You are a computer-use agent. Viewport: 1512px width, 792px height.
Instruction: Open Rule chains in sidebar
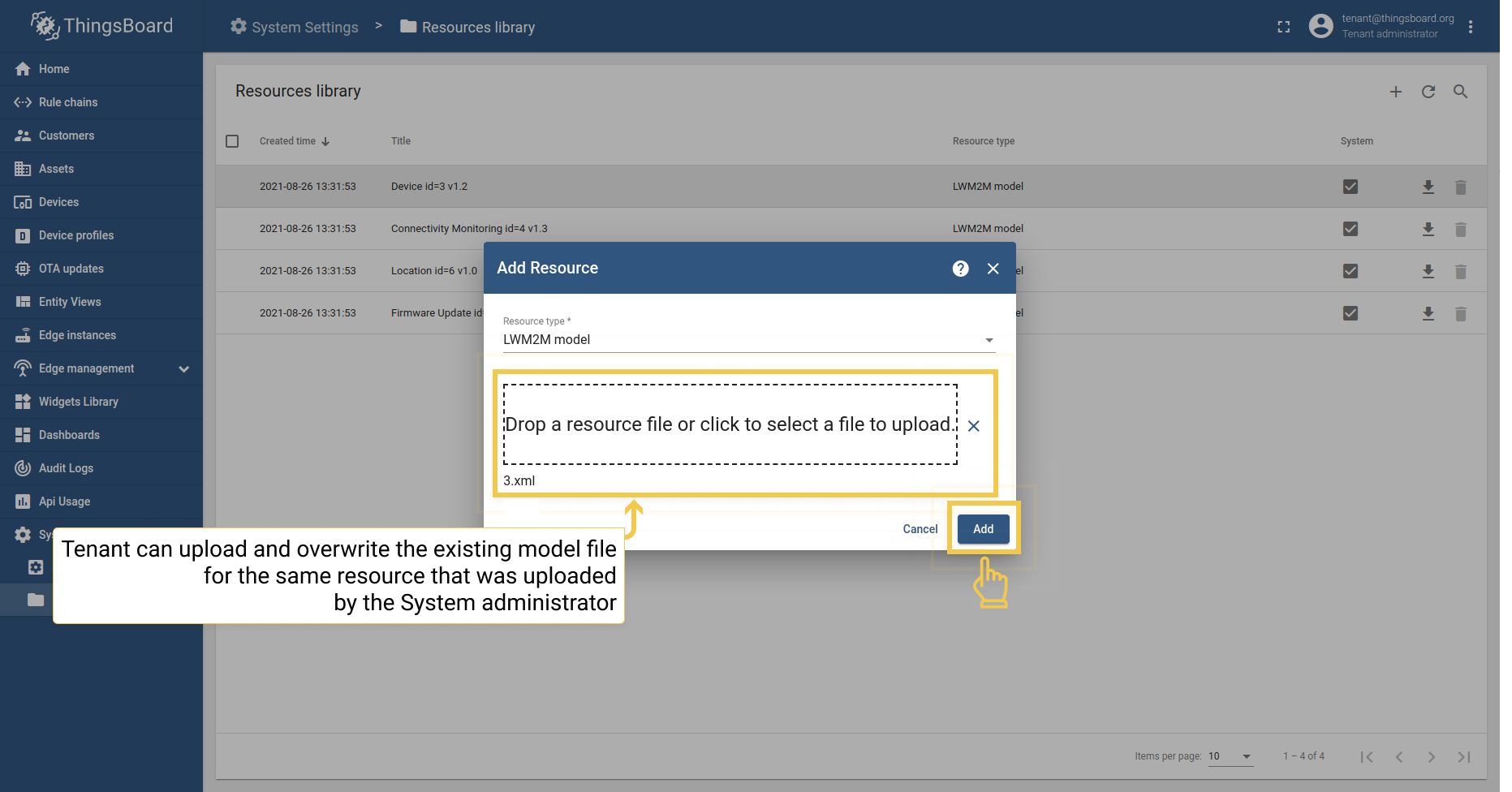point(101,102)
